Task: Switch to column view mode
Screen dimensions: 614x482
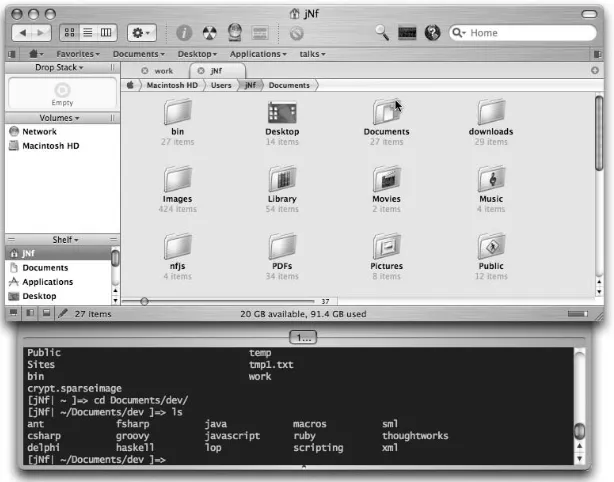Action: (106, 32)
